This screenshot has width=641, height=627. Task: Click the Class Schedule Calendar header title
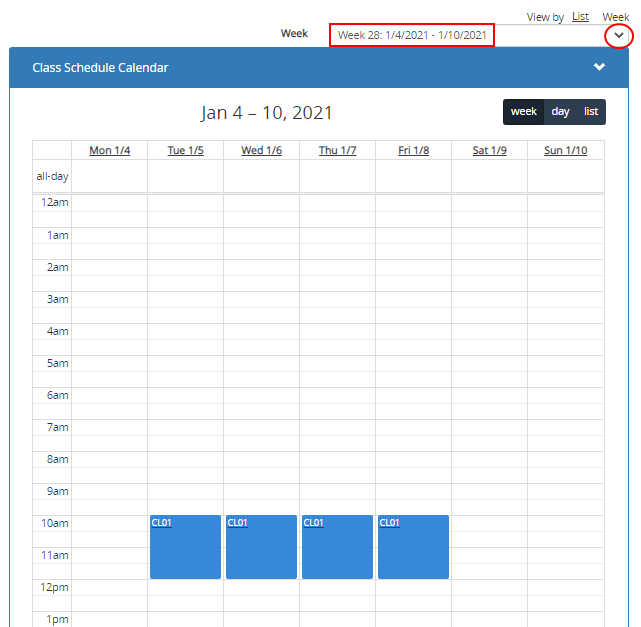(x=100, y=68)
